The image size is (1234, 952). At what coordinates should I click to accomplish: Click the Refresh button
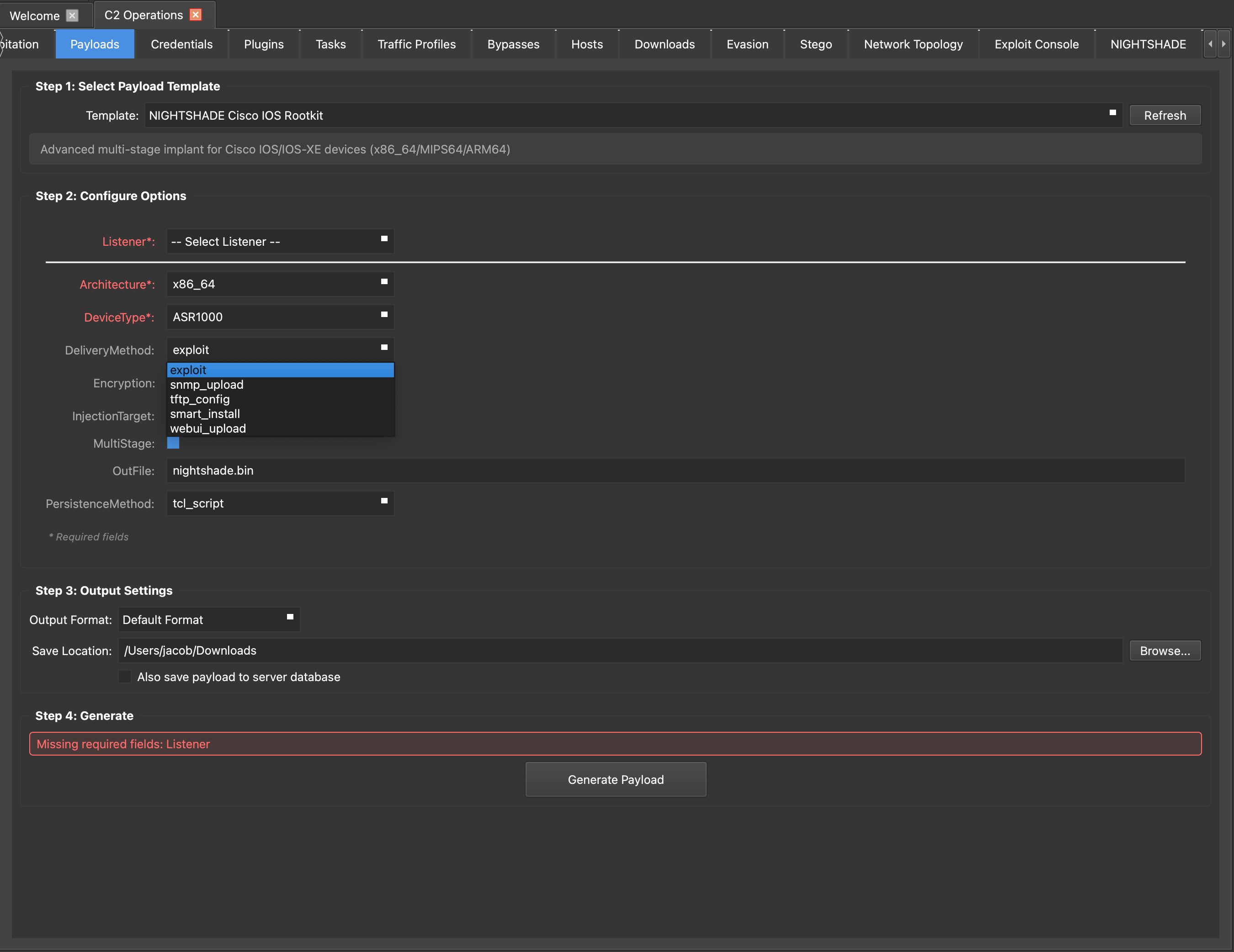pos(1165,115)
